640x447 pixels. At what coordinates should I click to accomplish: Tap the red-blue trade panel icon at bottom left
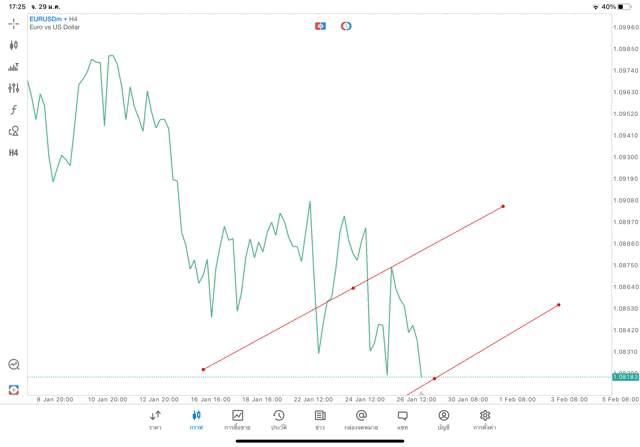[14, 390]
